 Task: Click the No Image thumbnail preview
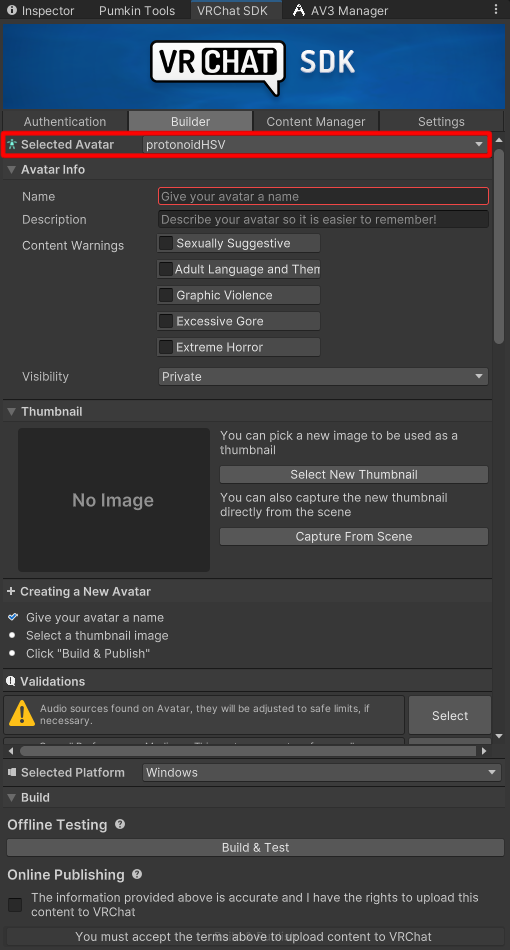click(114, 500)
